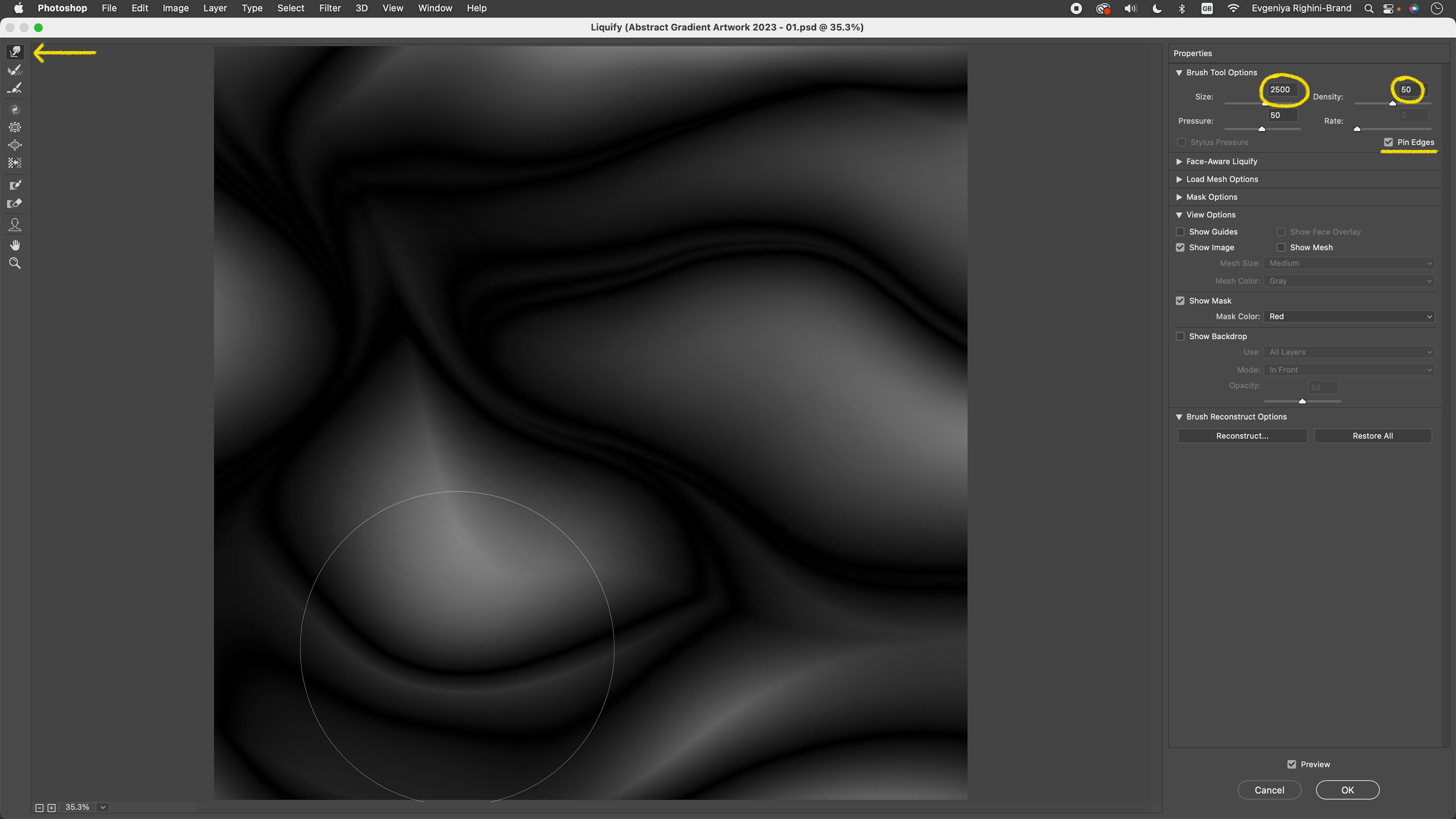The image size is (1456, 819).
Task: Open the Filter menu
Action: tap(330, 8)
